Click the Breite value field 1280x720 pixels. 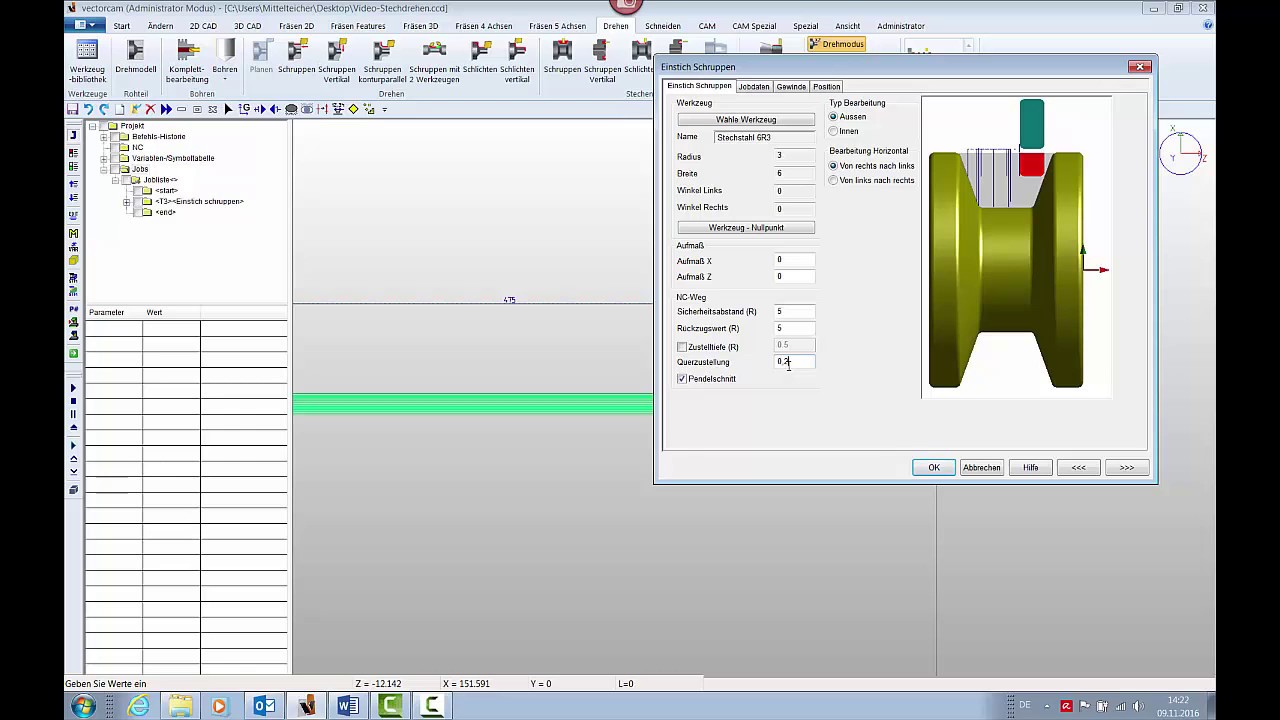click(795, 174)
